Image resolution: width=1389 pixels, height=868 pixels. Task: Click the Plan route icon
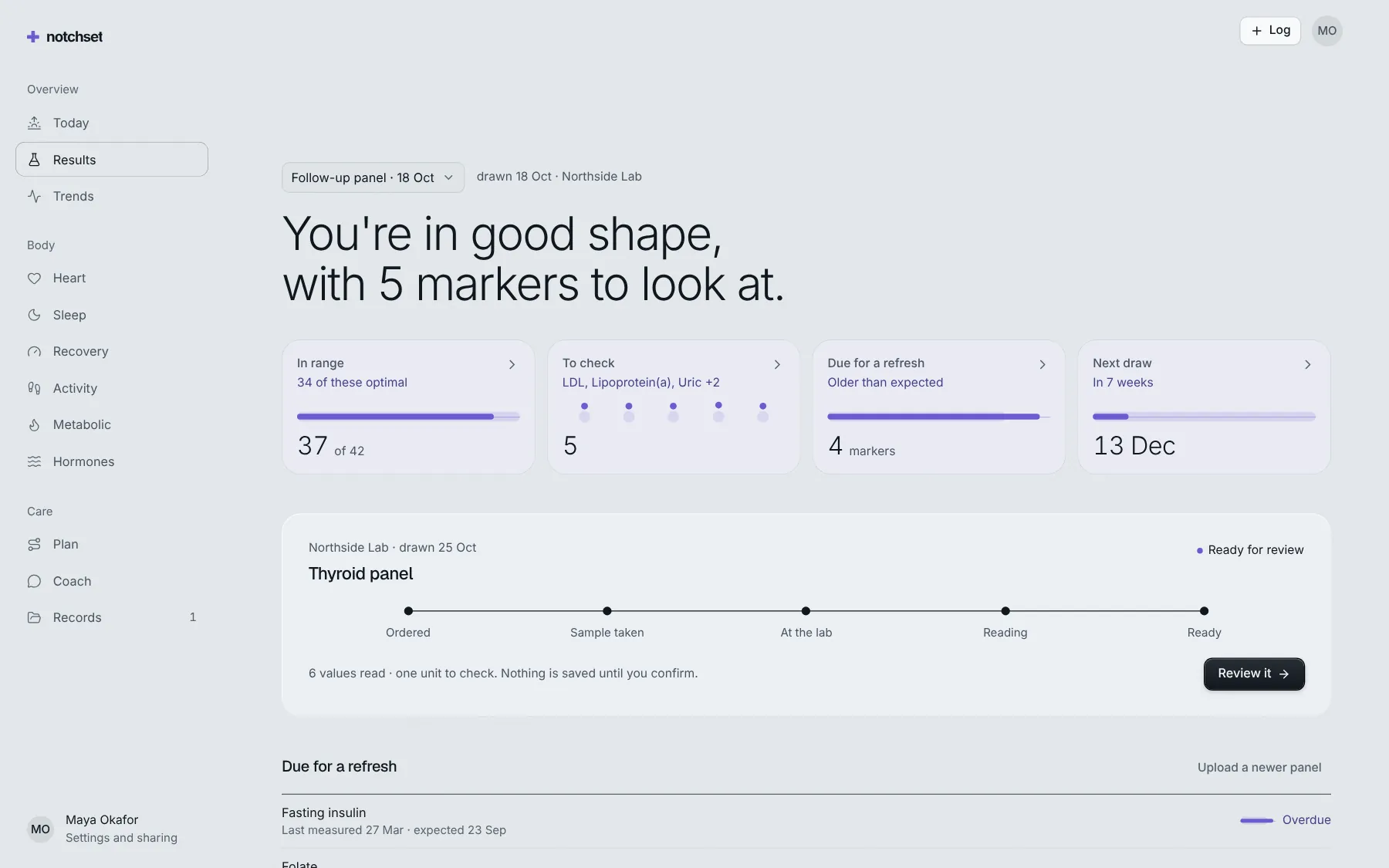(x=34, y=544)
